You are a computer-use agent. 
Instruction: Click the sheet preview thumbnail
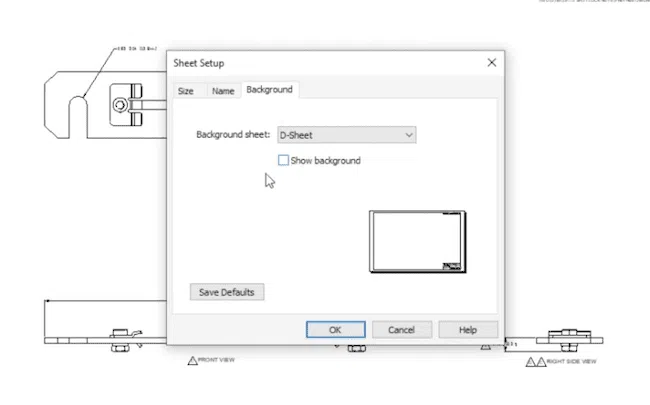point(417,242)
